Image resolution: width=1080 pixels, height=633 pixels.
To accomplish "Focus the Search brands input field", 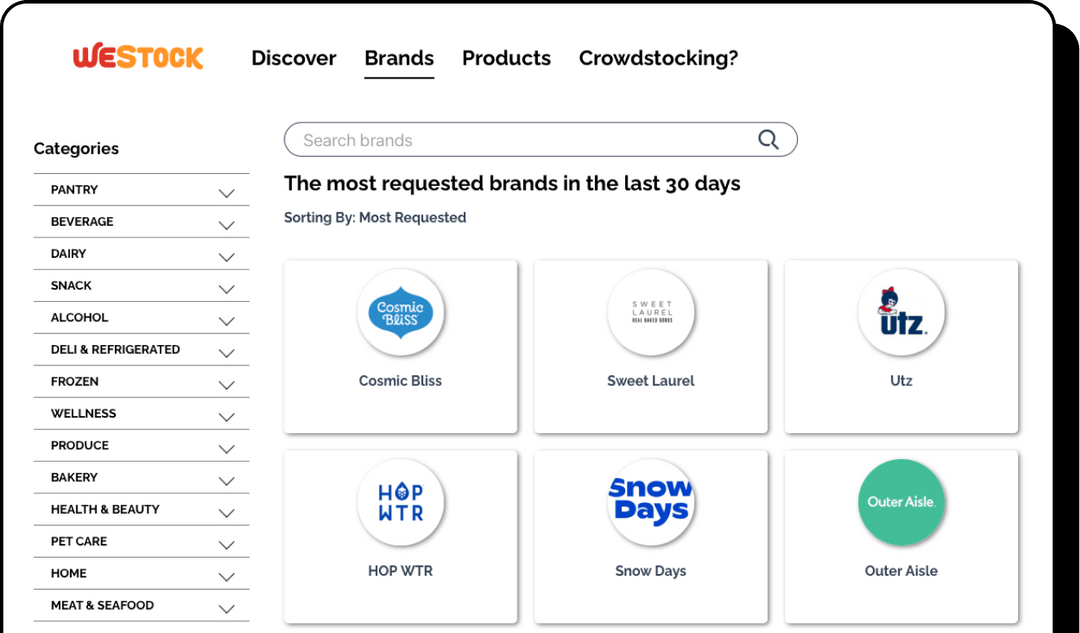I will (520, 140).
